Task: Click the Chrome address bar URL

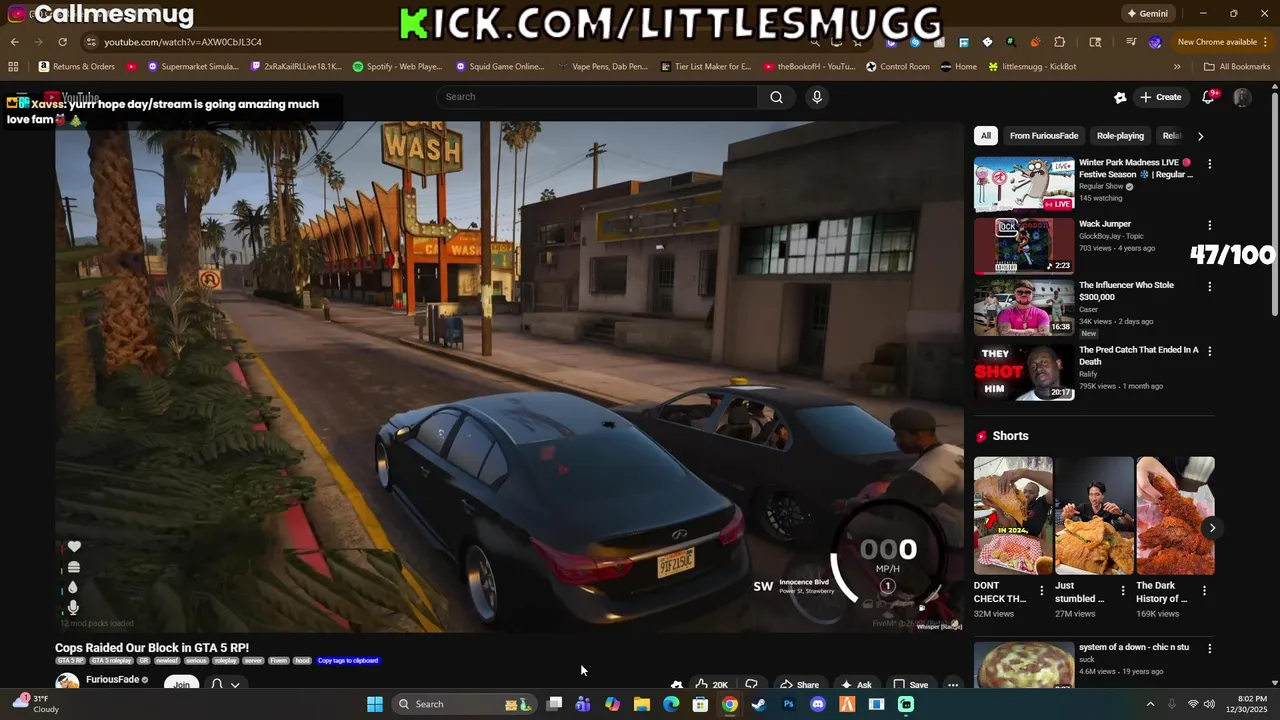Action: click(183, 42)
